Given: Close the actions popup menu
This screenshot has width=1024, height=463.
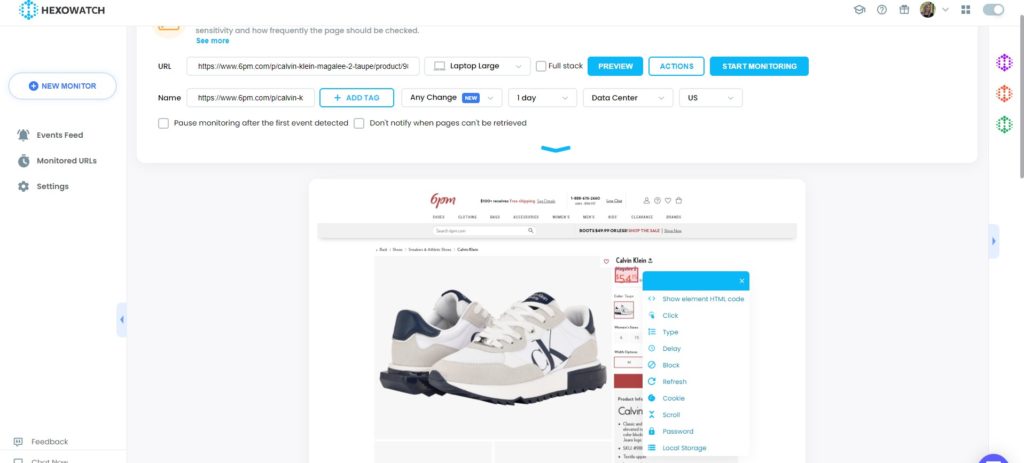Looking at the screenshot, I should [x=742, y=281].
